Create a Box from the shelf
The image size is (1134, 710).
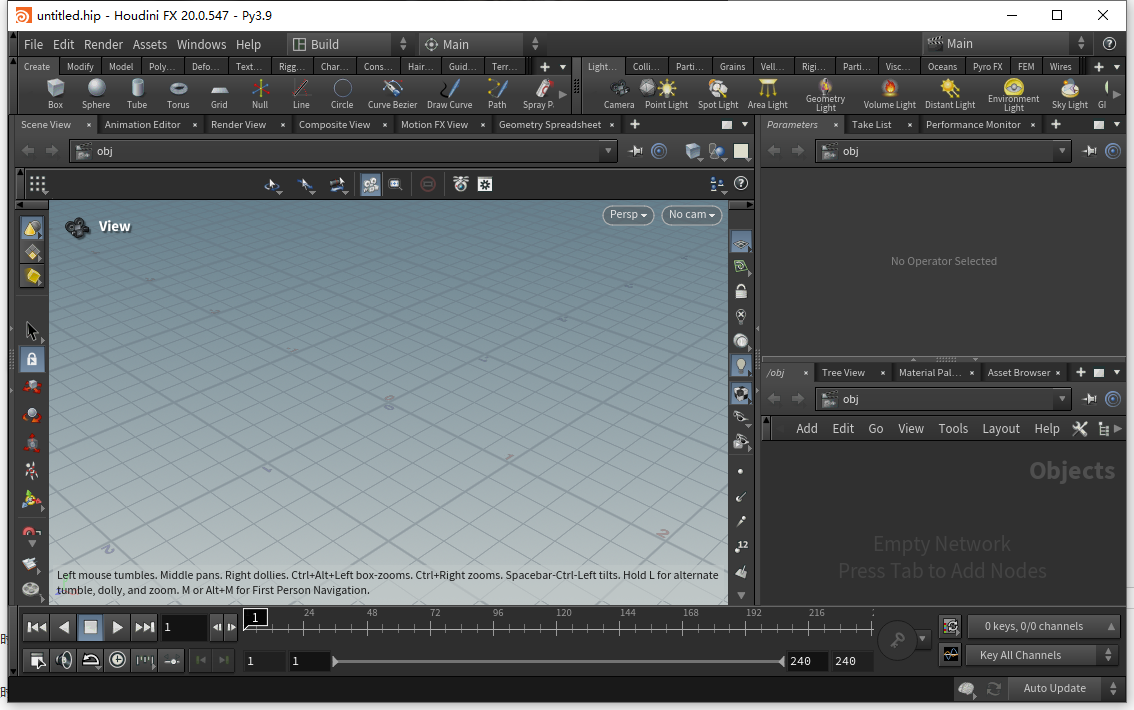pos(55,94)
